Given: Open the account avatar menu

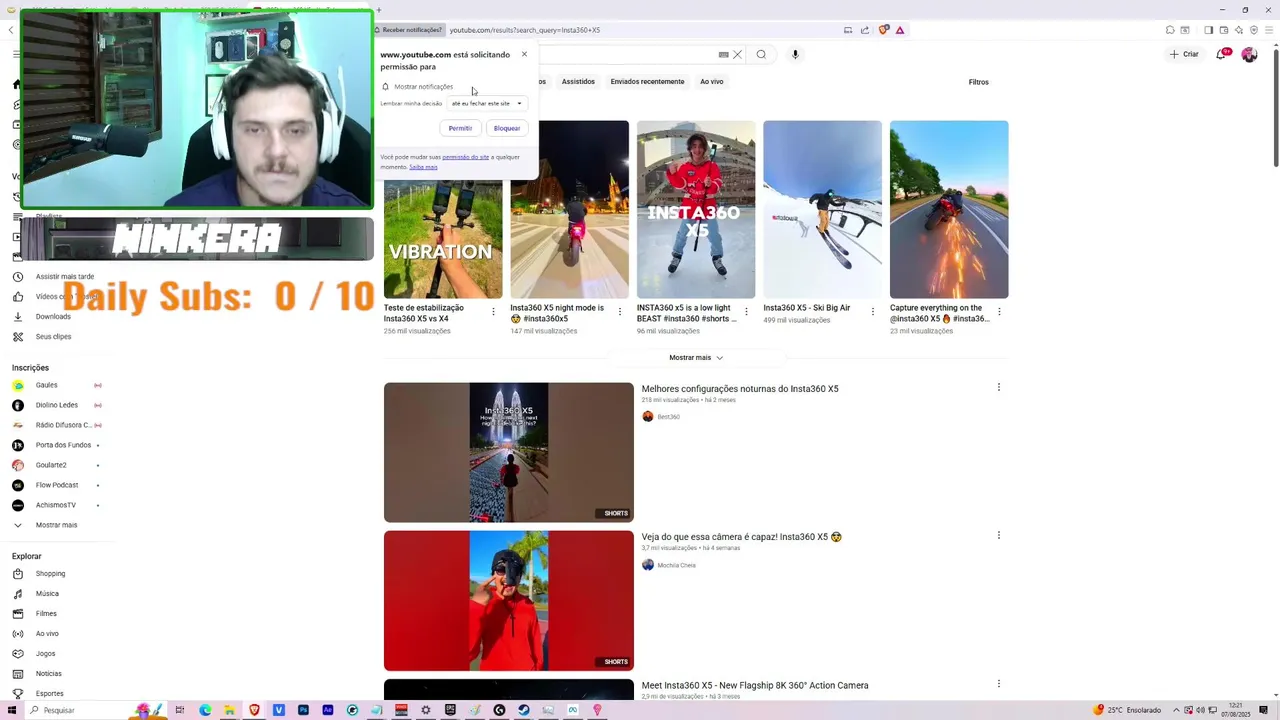Looking at the screenshot, I should (1249, 54).
